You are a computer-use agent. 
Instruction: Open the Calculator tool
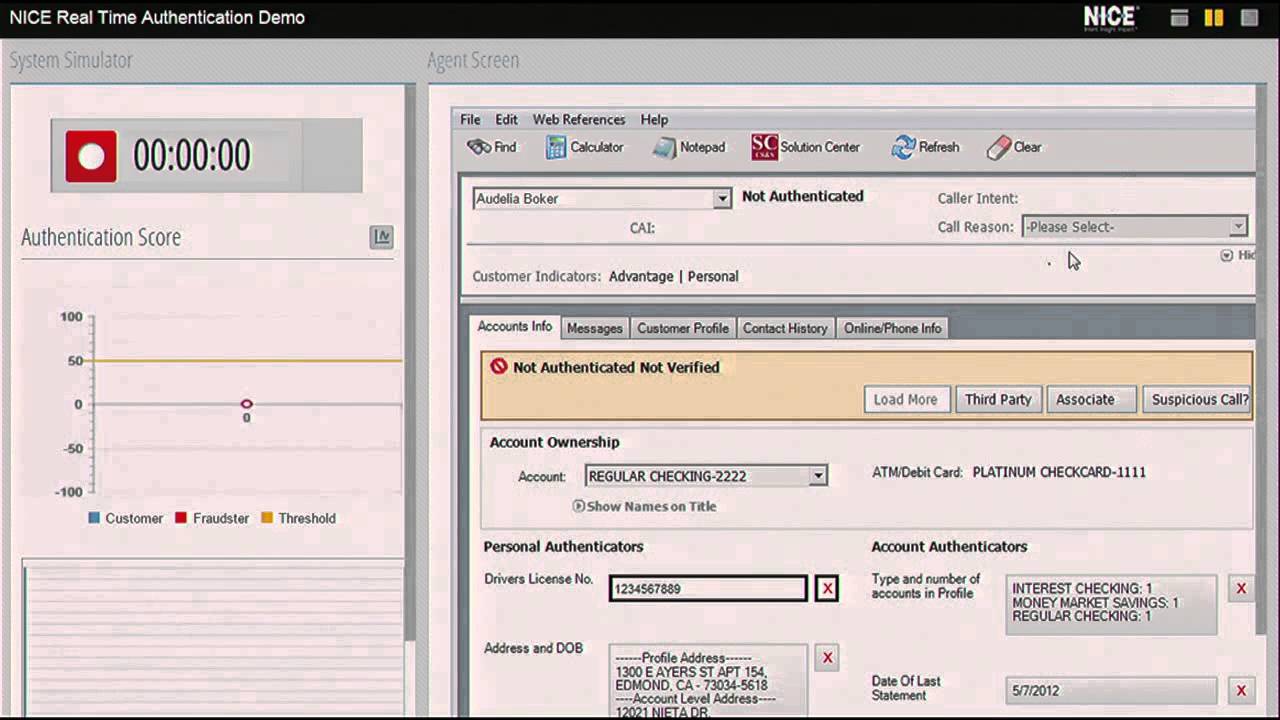click(585, 147)
